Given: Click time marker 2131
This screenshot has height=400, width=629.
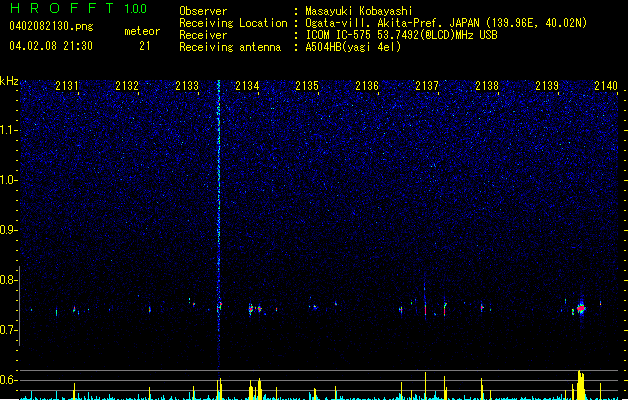Looking at the screenshot, I should pos(67,86).
